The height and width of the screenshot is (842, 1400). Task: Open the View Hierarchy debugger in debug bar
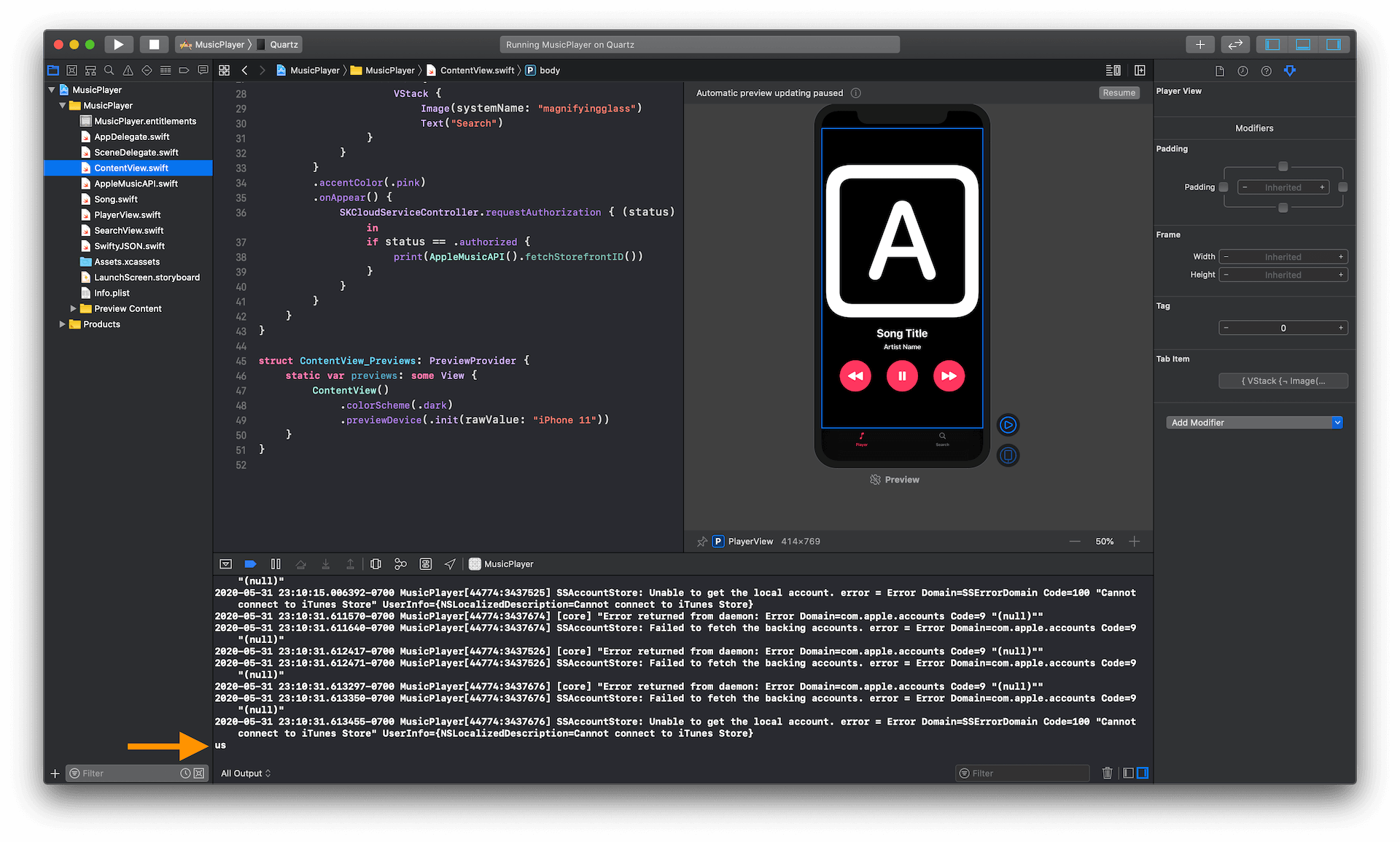pos(376,564)
